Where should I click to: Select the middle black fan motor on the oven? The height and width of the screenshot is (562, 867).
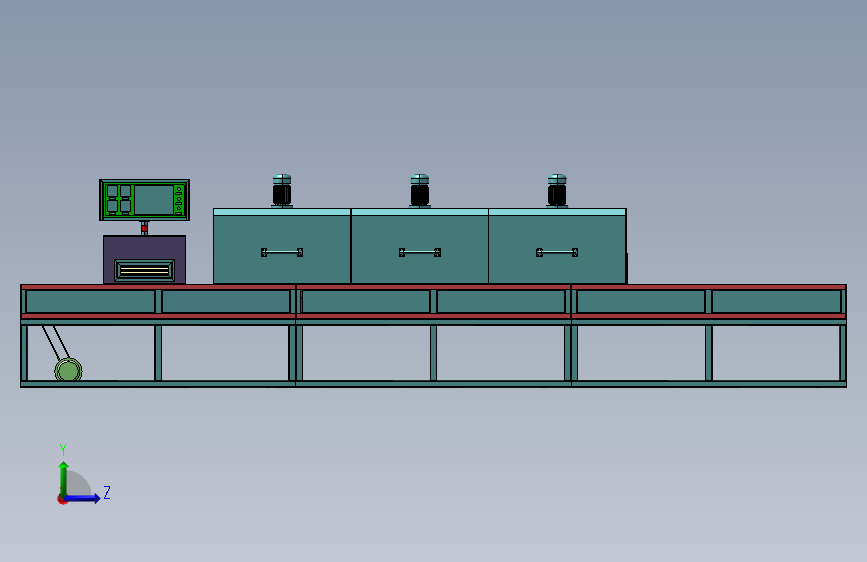[x=420, y=191]
